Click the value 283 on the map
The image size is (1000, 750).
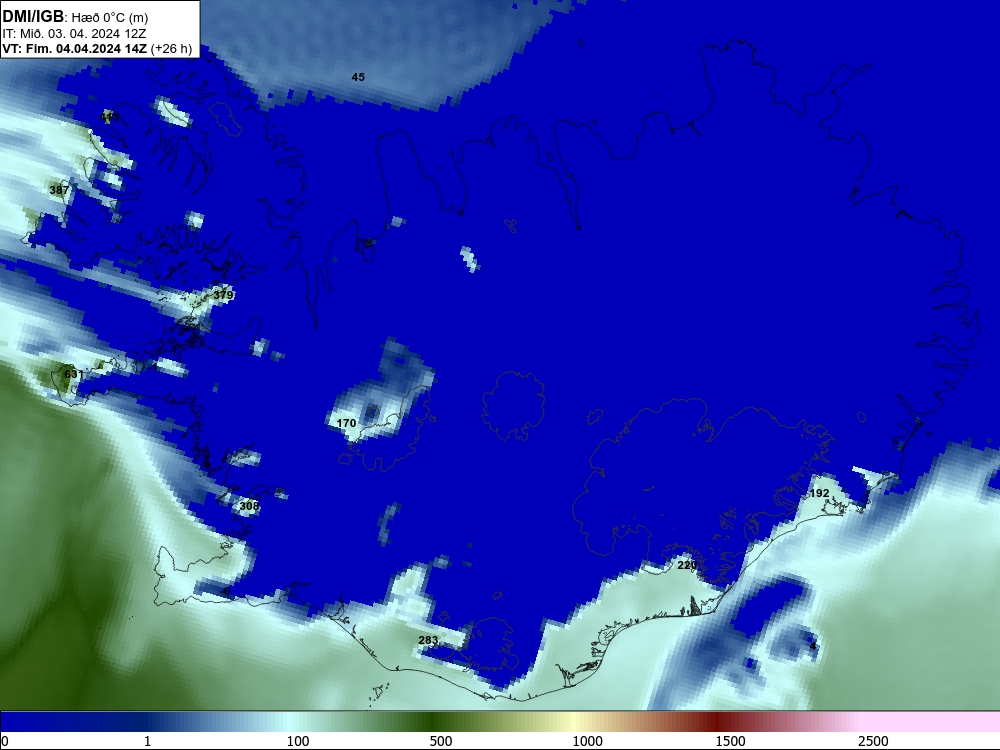428,640
